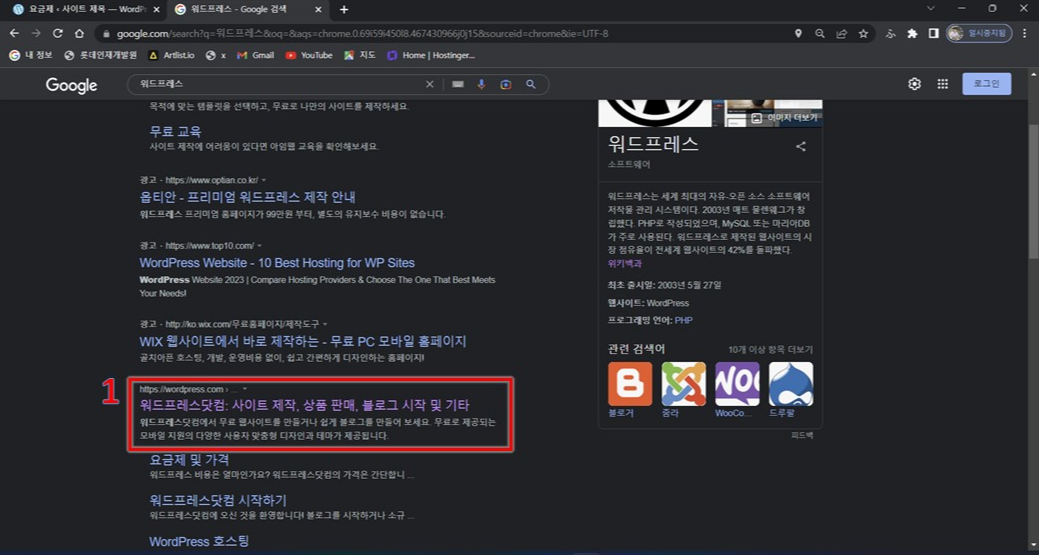Focus the search field containing 워드프레스
The height and width of the screenshot is (555, 1039).
point(278,84)
